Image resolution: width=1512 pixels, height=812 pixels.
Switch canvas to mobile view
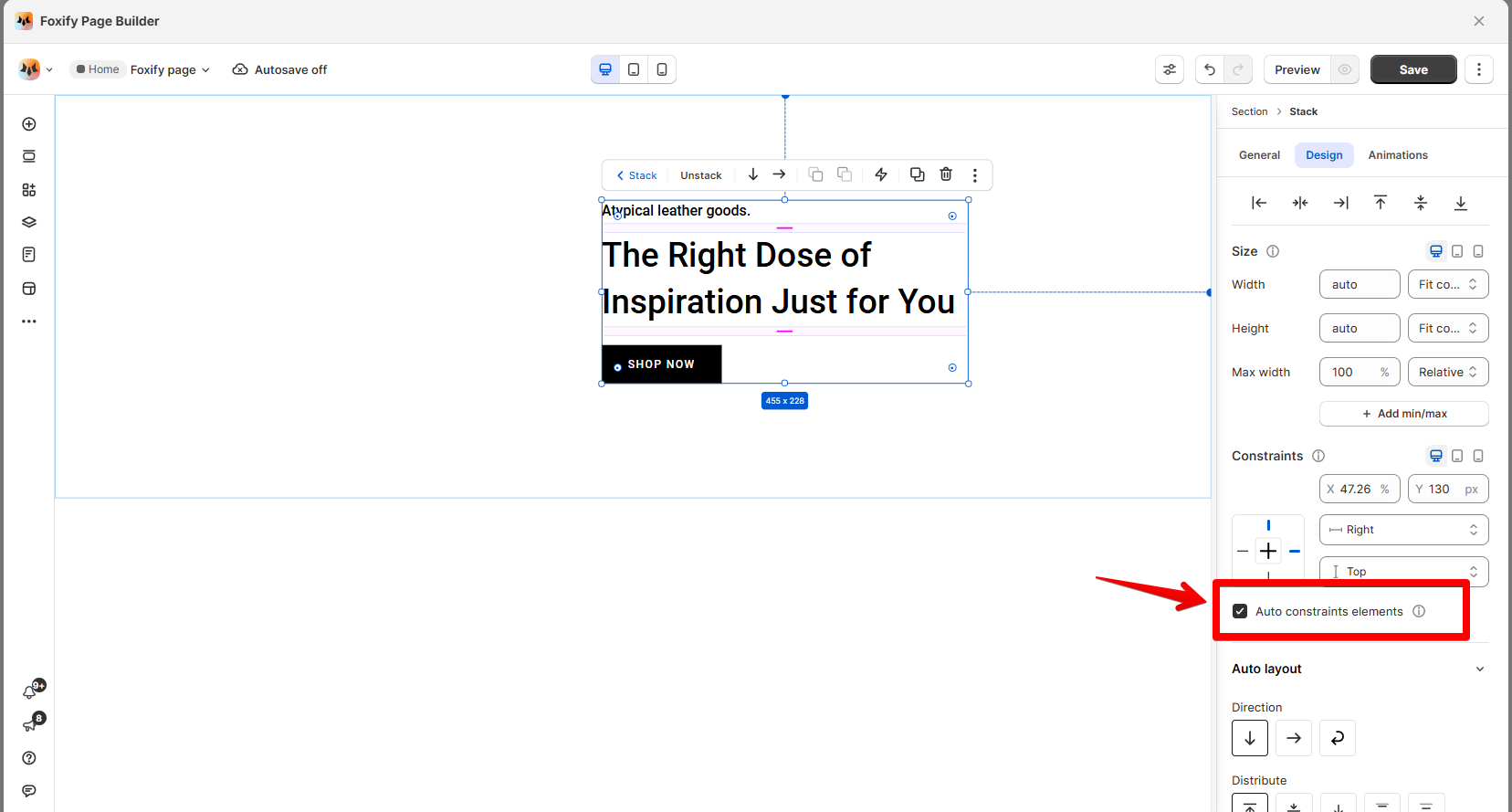coord(662,69)
